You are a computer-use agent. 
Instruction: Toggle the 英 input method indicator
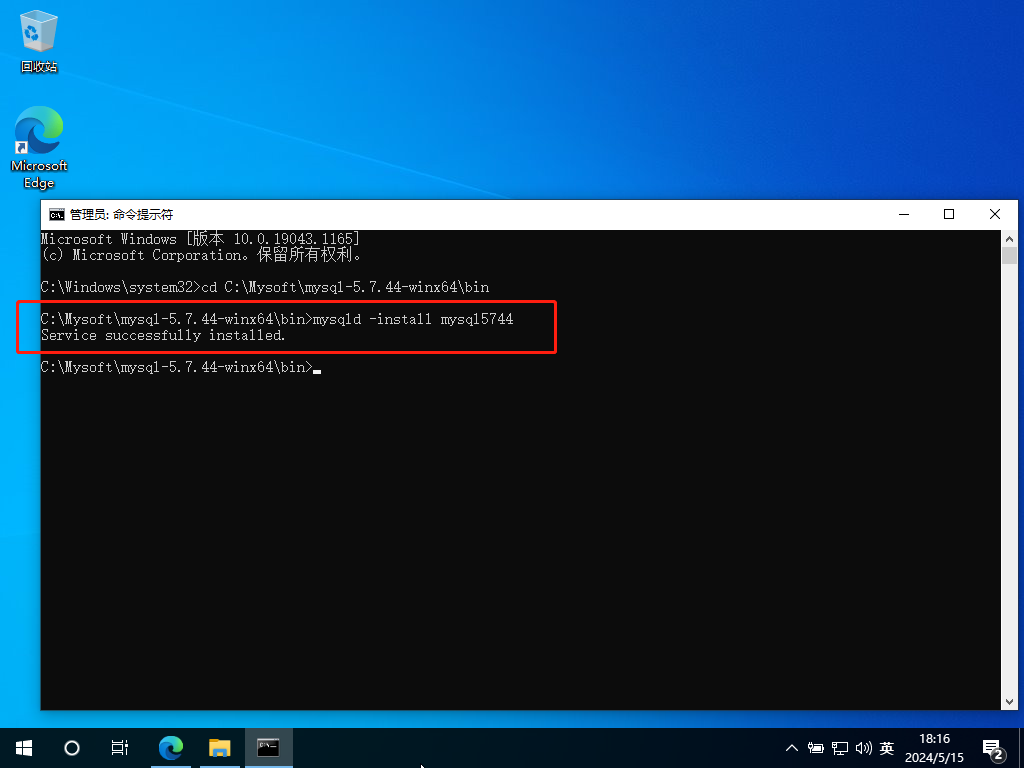pyautogui.click(x=886, y=747)
